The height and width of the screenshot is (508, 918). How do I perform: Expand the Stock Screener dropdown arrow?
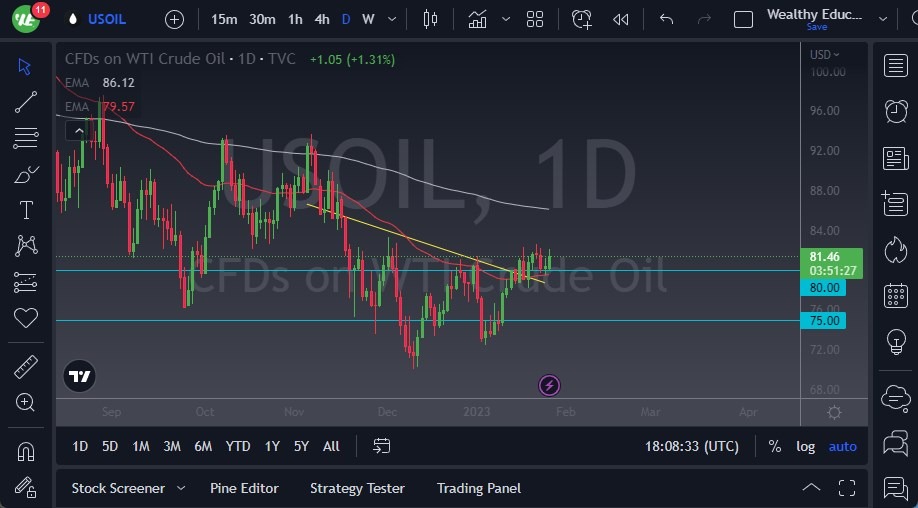pos(181,488)
